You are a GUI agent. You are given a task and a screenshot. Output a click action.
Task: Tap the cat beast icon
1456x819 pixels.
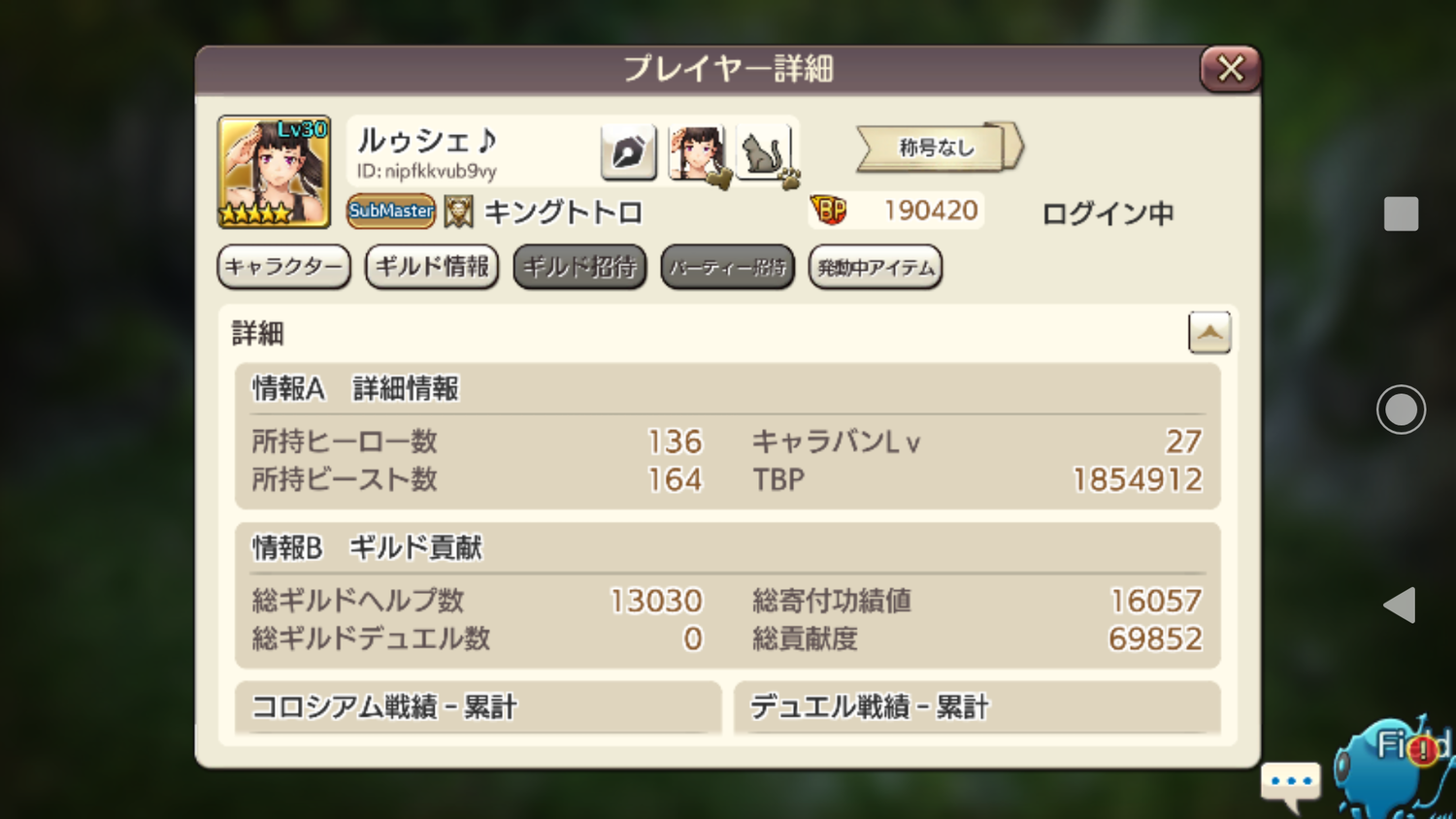coord(766,153)
